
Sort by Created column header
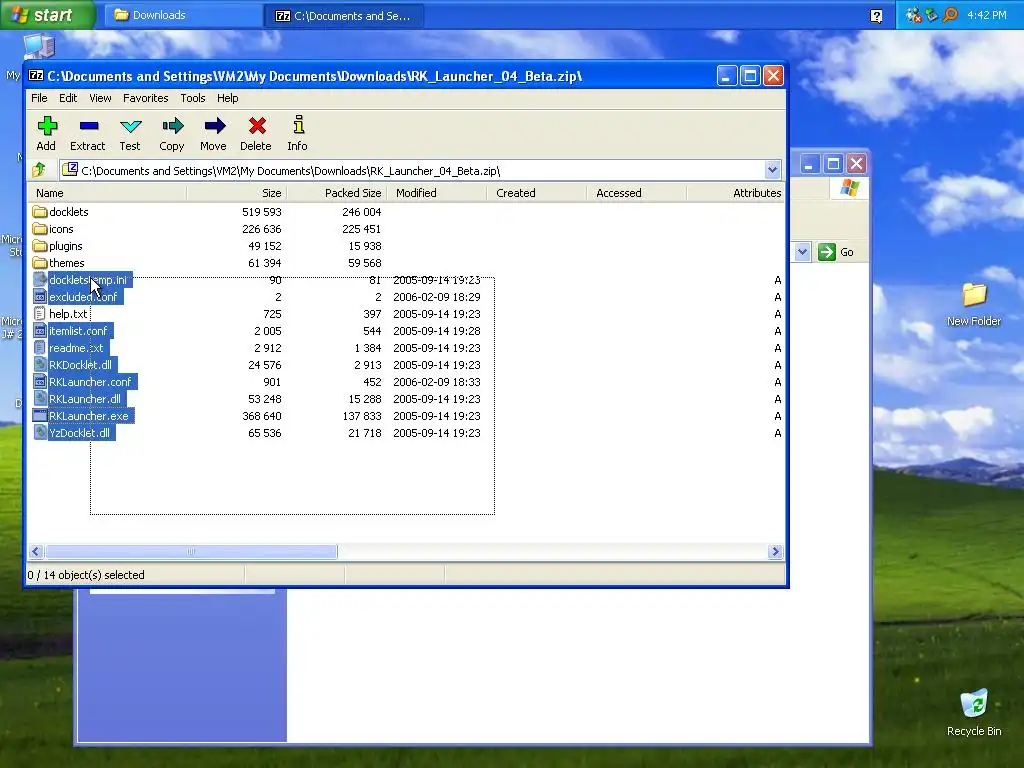536,193
